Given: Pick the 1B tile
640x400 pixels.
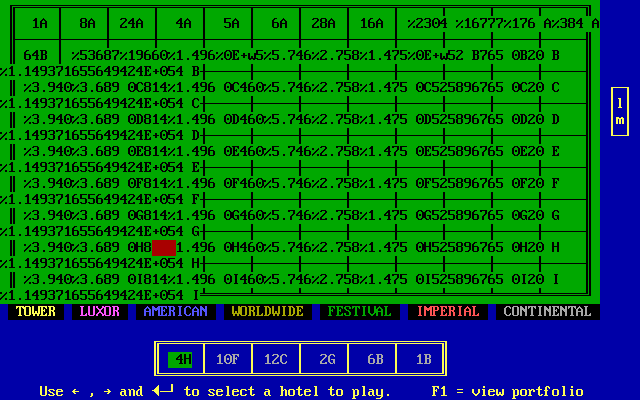Looking at the screenshot, I should pyautogui.click(x=422, y=359).
